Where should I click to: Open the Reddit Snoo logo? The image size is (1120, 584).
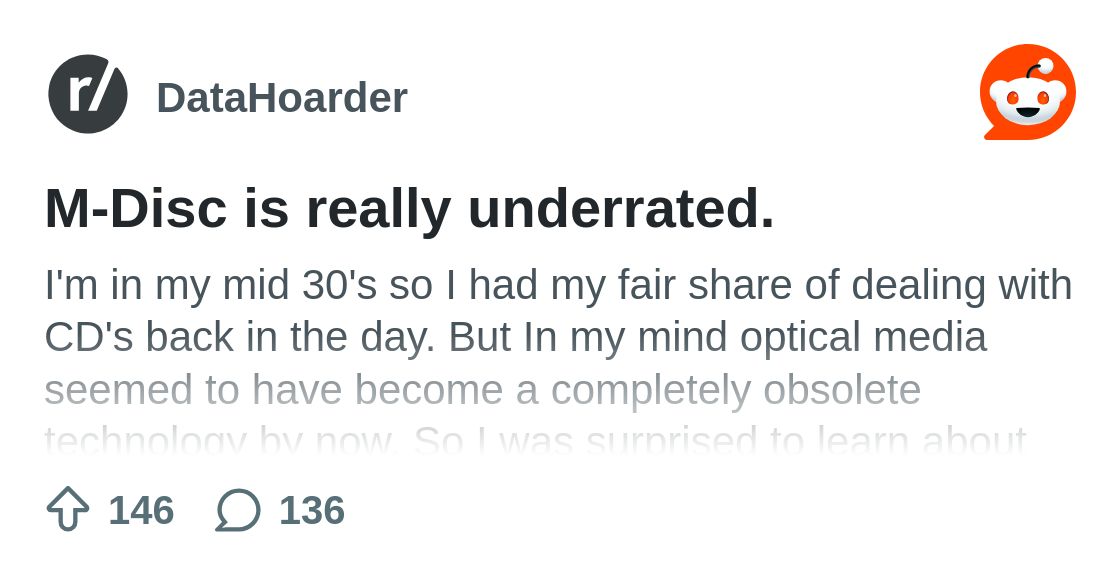[1028, 92]
